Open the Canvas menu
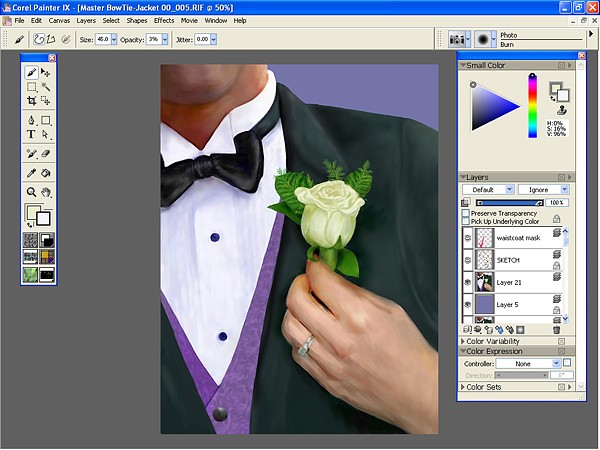Image resolution: width=600 pixels, height=450 pixels. tap(59, 20)
